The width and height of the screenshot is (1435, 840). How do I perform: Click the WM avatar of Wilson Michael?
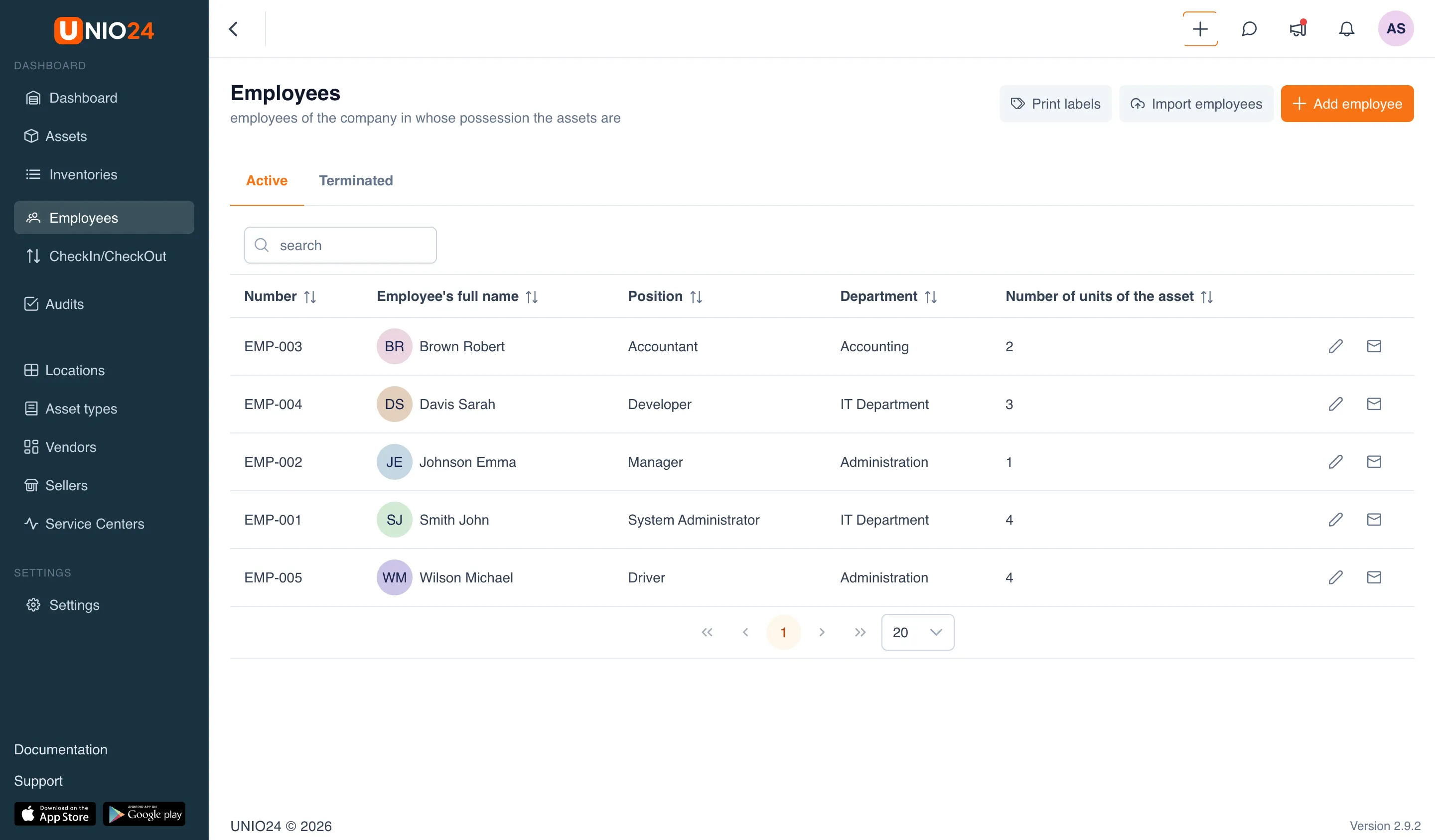point(394,577)
